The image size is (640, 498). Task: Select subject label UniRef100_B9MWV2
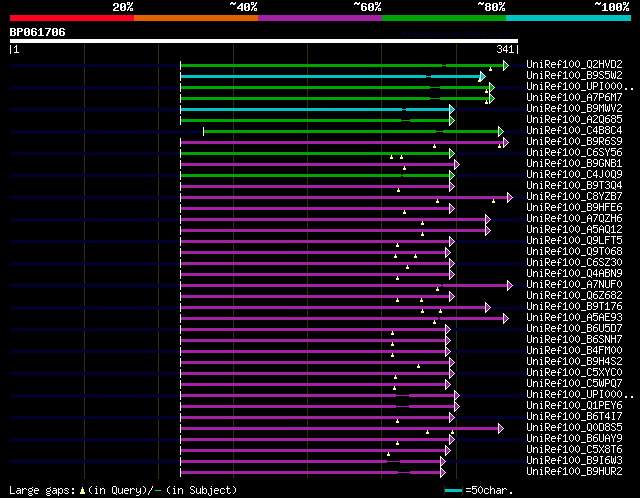click(x=574, y=108)
